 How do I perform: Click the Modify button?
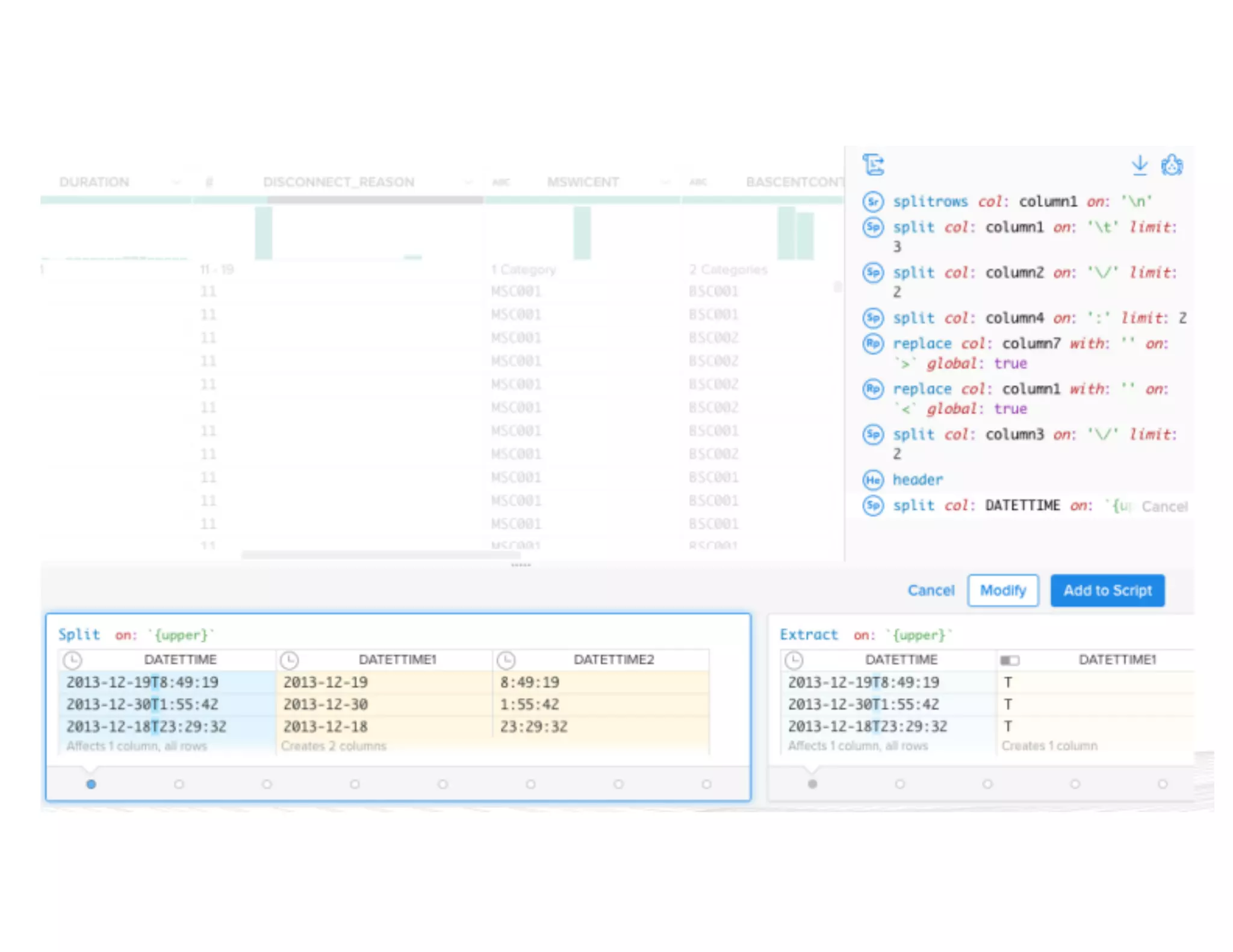click(1002, 590)
